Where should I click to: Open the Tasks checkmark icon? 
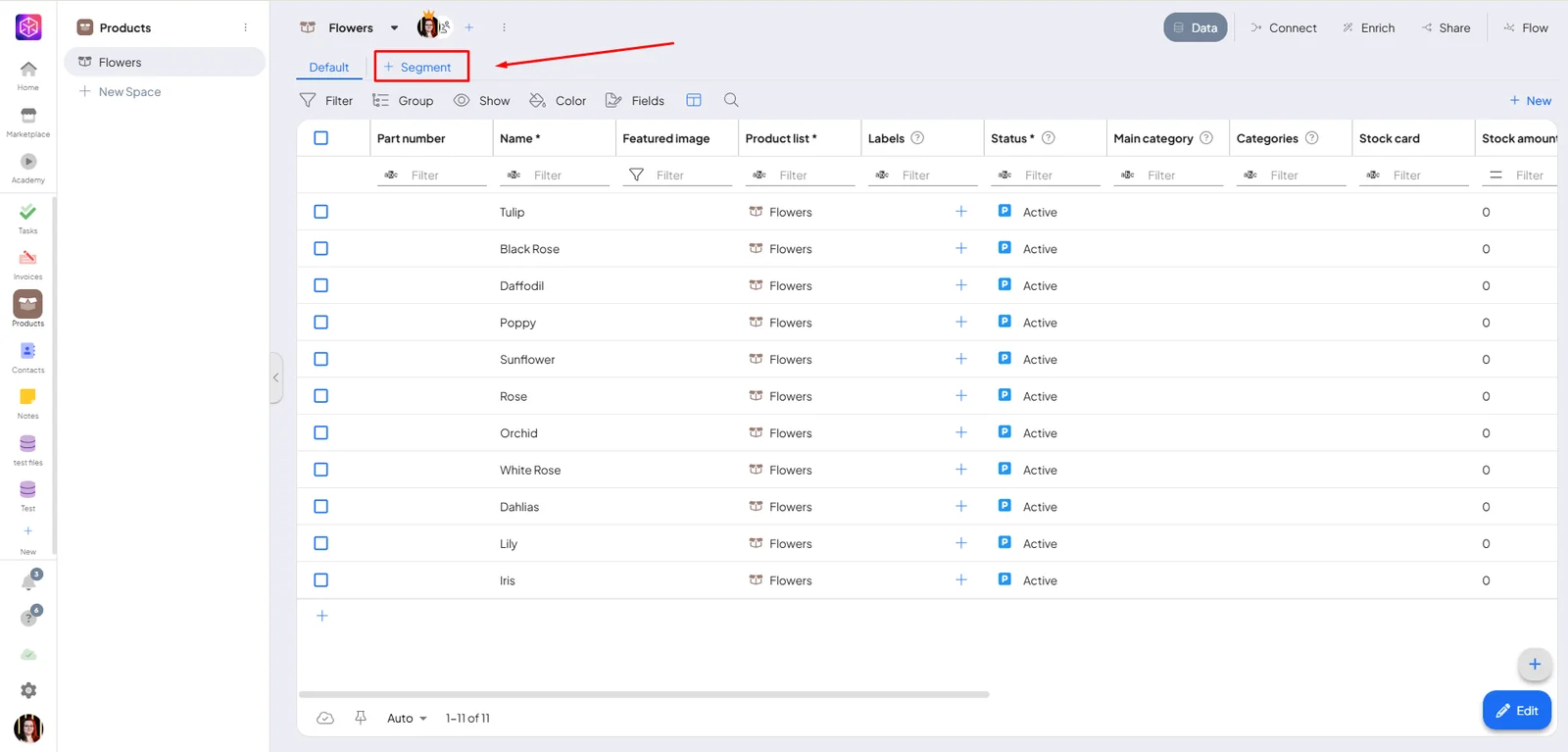[27, 212]
